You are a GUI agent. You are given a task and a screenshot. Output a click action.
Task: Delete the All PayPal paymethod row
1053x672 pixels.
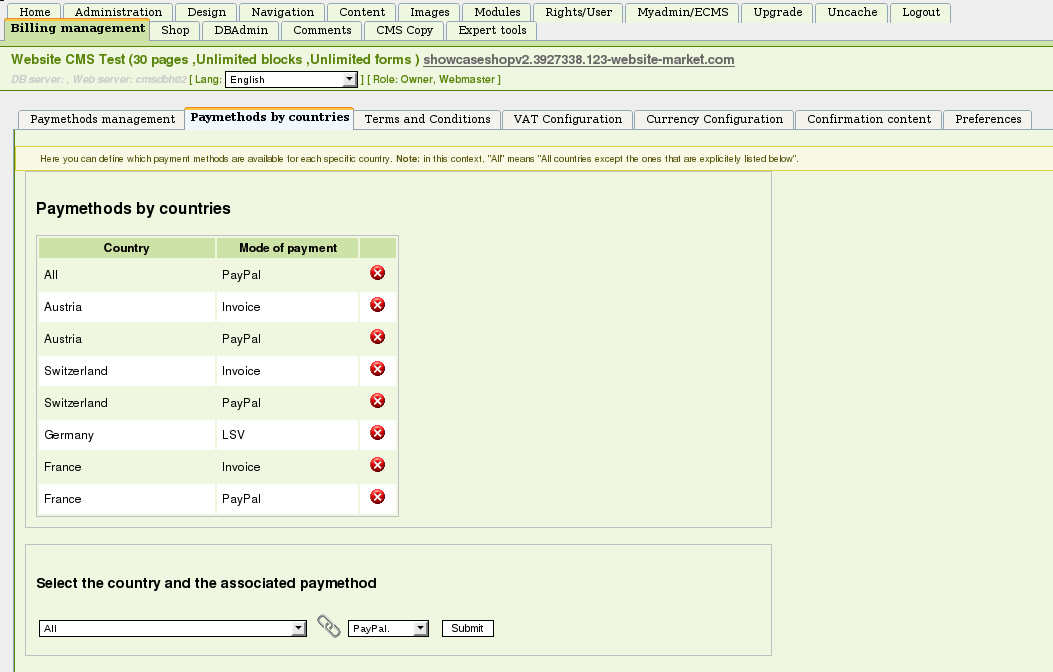(x=377, y=273)
